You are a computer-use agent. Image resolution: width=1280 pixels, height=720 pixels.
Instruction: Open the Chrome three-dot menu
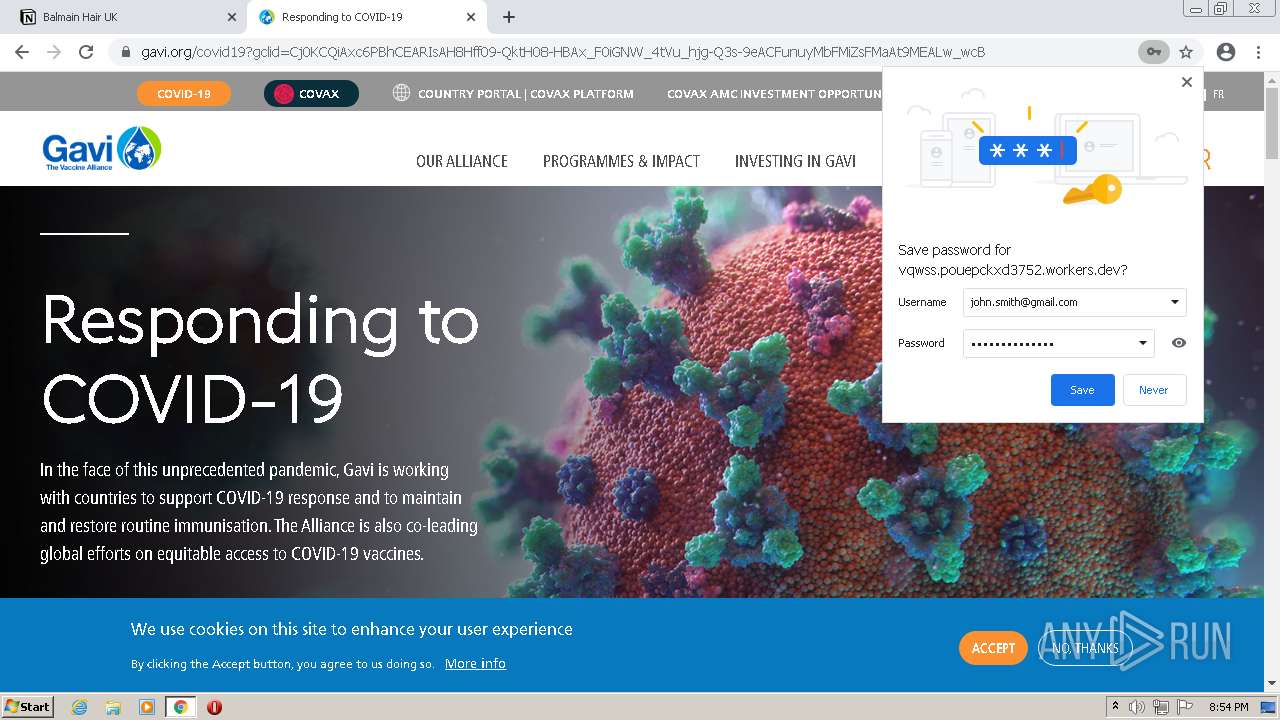(x=1258, y=52)
